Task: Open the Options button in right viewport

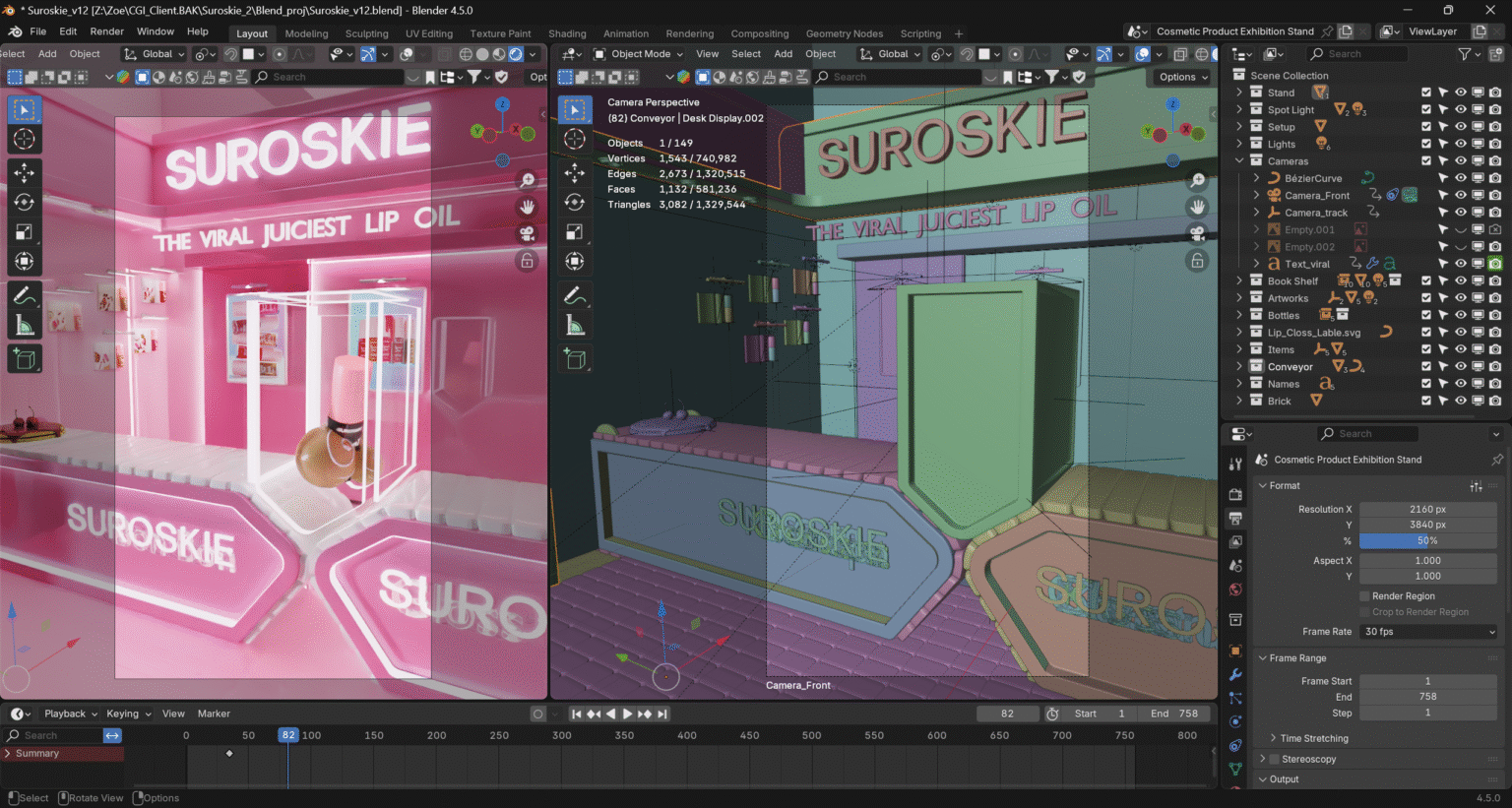Action: pyautogui.click(x=1182, y=77)
